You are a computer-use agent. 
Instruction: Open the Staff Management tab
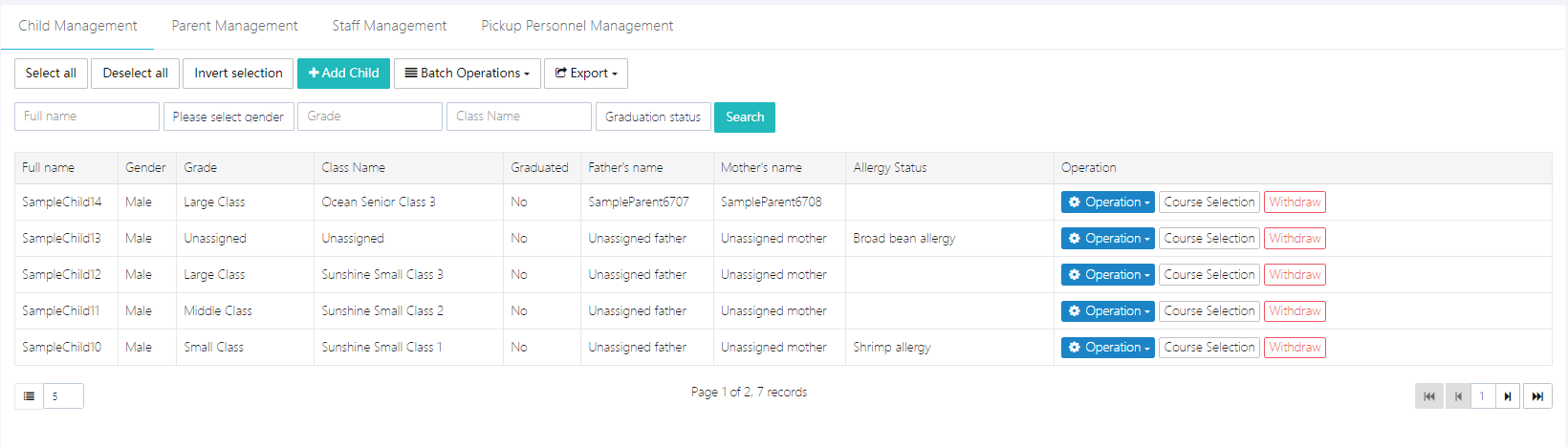tap(389, 26)
